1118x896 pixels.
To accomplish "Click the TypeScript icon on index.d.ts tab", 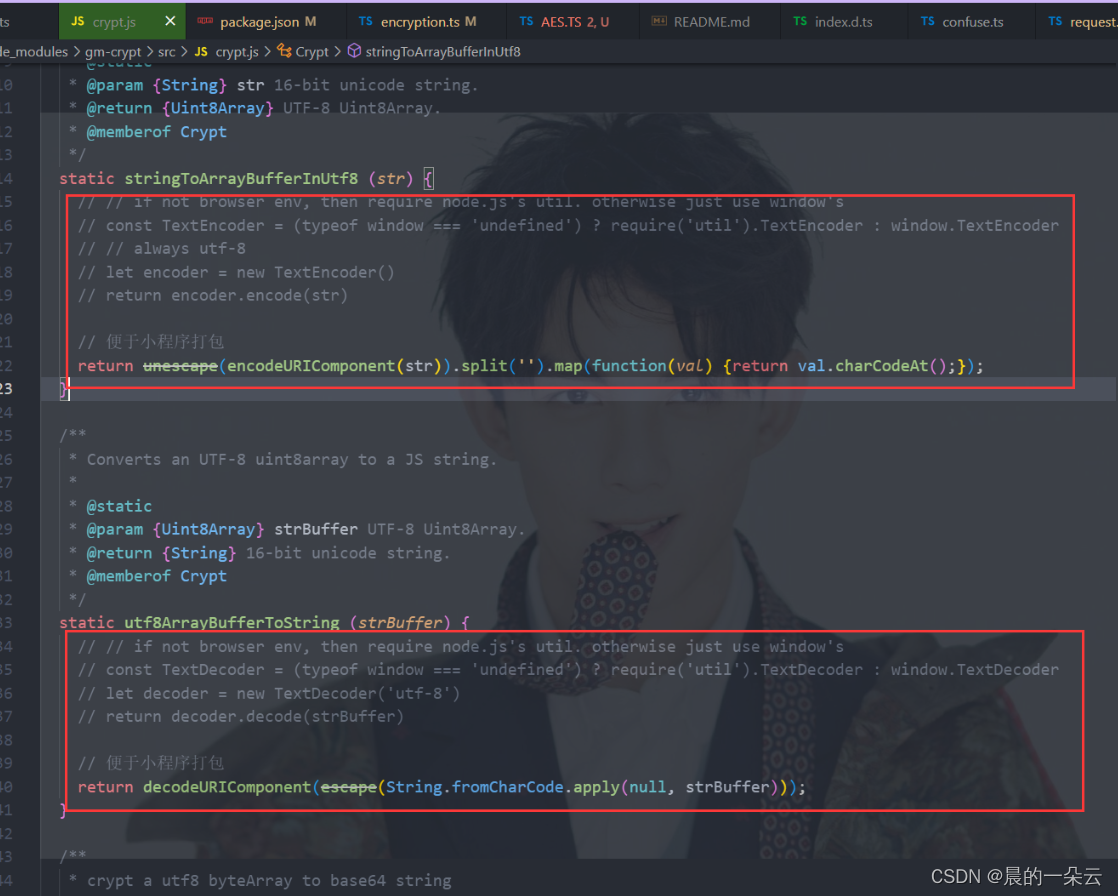I will pyautogui.click(x=799, y=20).
